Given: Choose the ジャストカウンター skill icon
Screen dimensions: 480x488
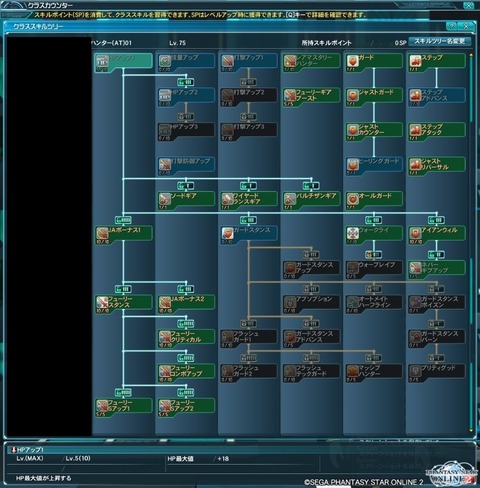Looking at the screenshot, I should coord(353,131).
